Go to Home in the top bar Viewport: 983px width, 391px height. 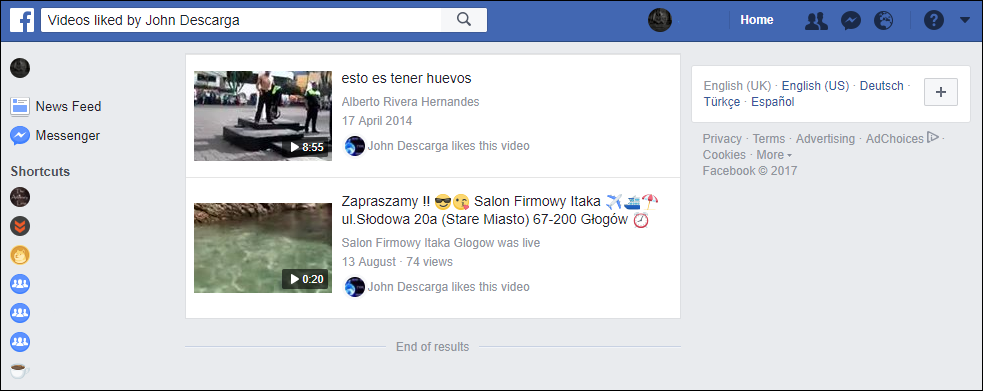click(757, 20)
